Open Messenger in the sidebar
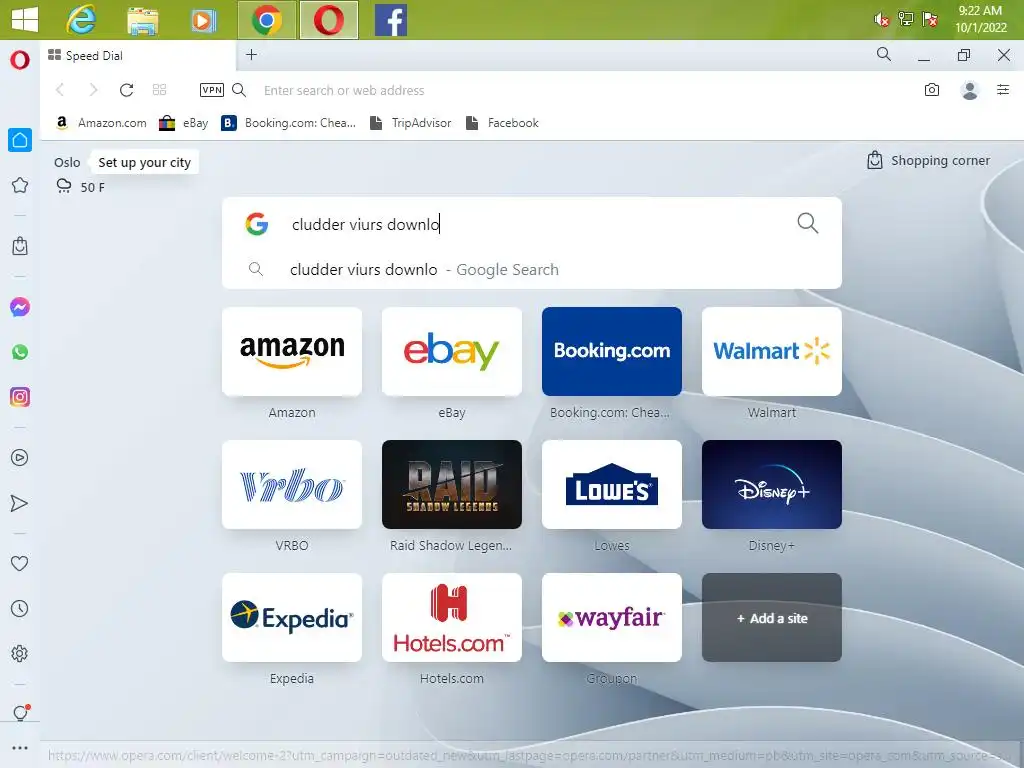This screenshot has height=768, width=1024. [20, 307]
